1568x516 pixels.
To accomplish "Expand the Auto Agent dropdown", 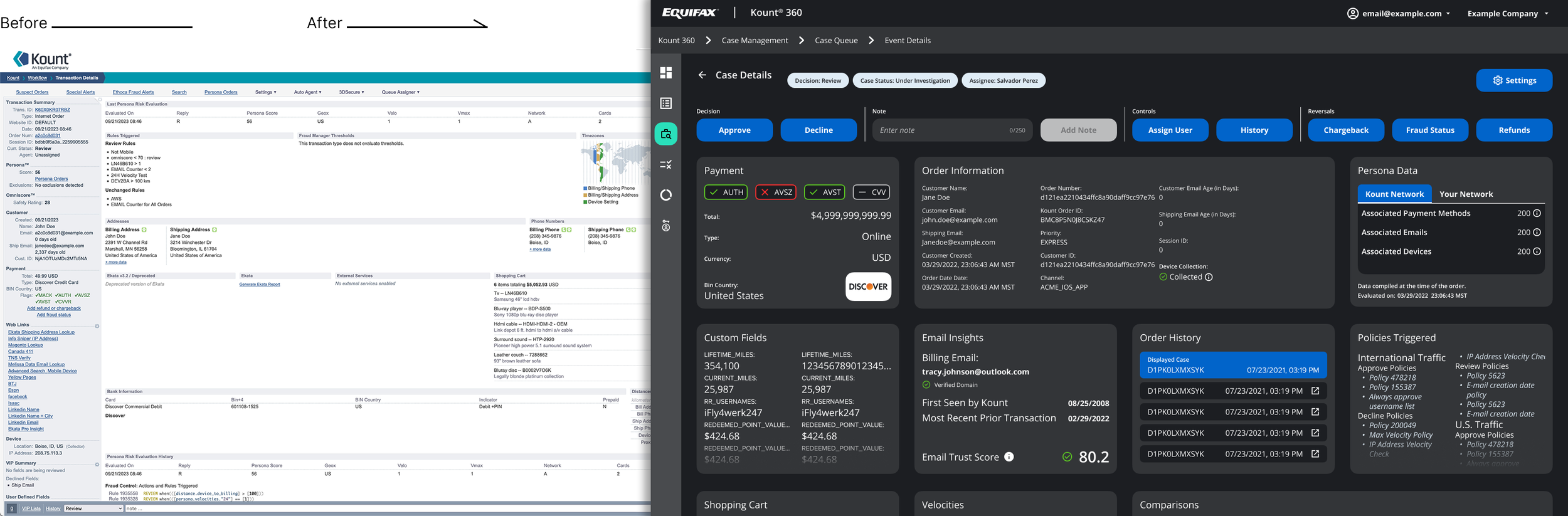I will [x=307, y=92].
